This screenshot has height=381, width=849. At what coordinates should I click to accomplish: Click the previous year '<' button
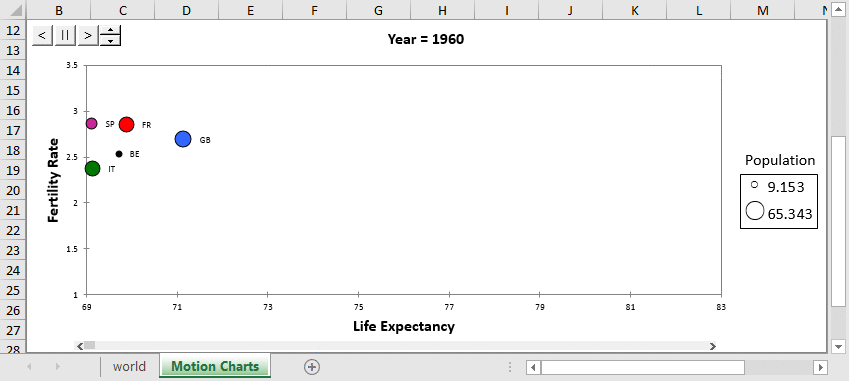tap(42, 36)
